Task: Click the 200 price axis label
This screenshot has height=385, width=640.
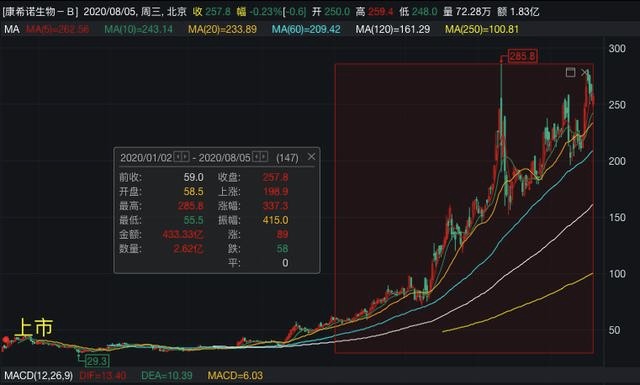Action: (x=617, y=161)
